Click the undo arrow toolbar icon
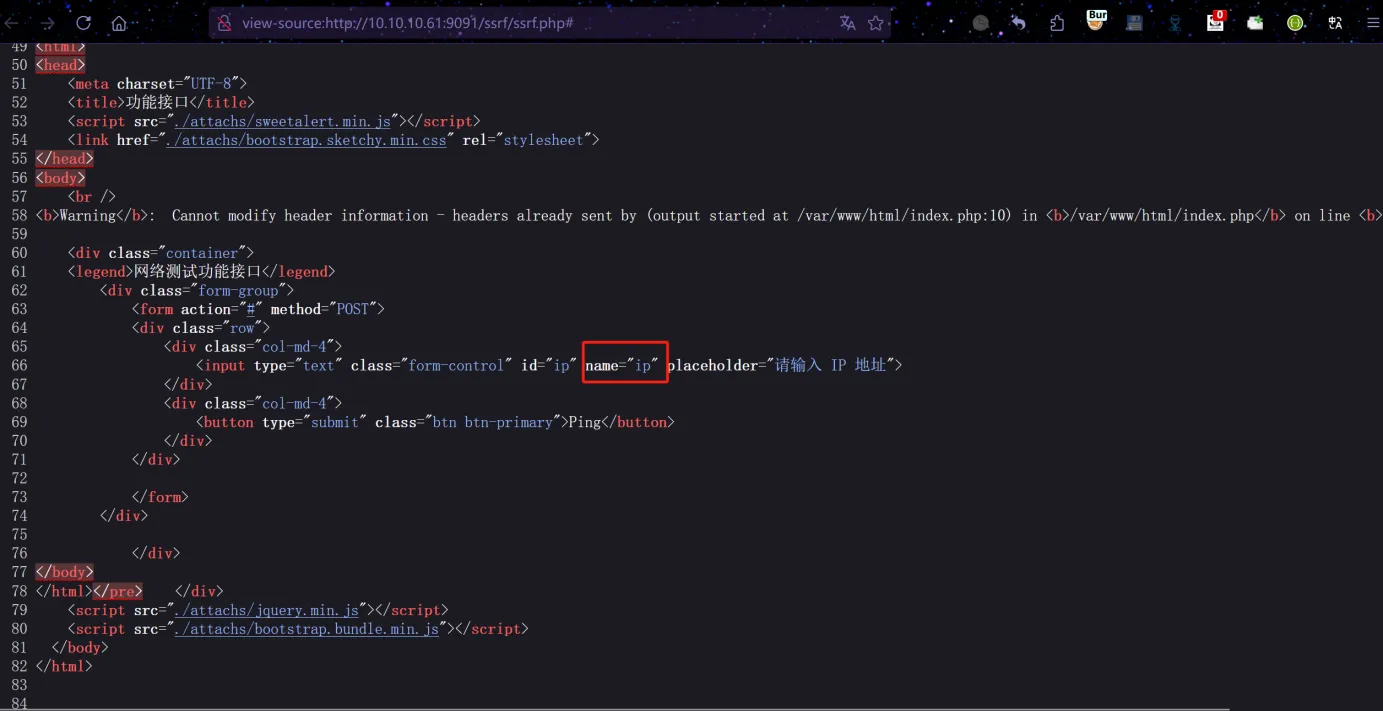Viewport: 1383px width, 711px height. [x=1018, y=23]
